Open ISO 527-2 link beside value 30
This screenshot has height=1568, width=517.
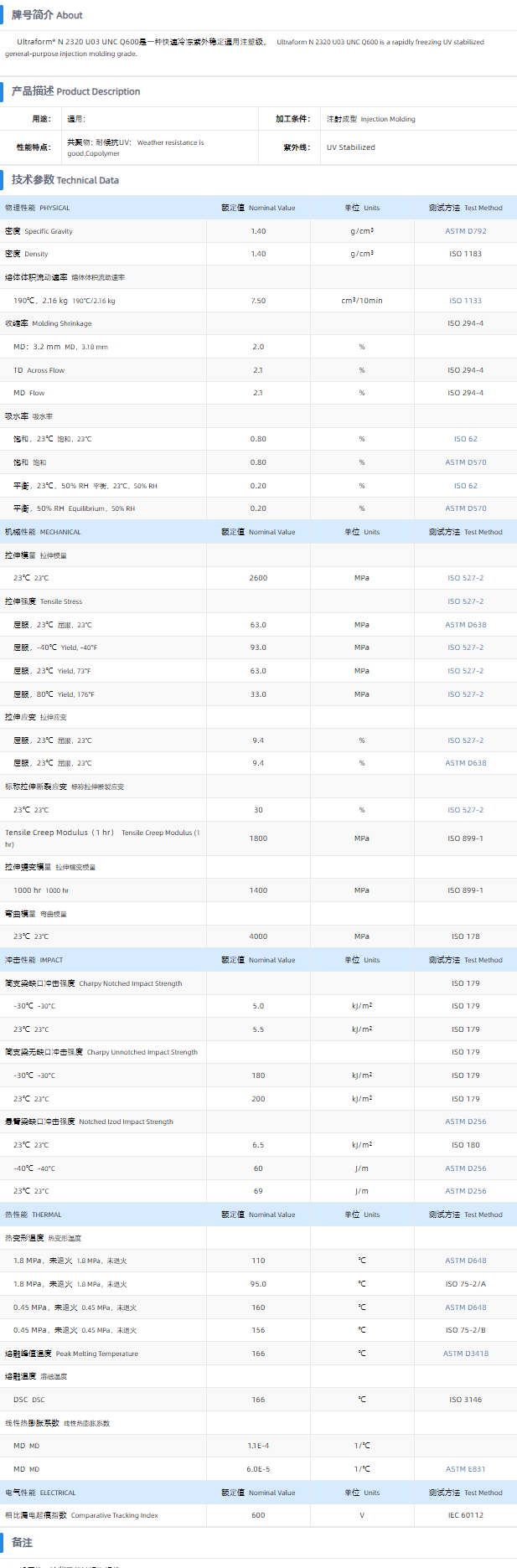pyautogui.click(x=465, y=810)
